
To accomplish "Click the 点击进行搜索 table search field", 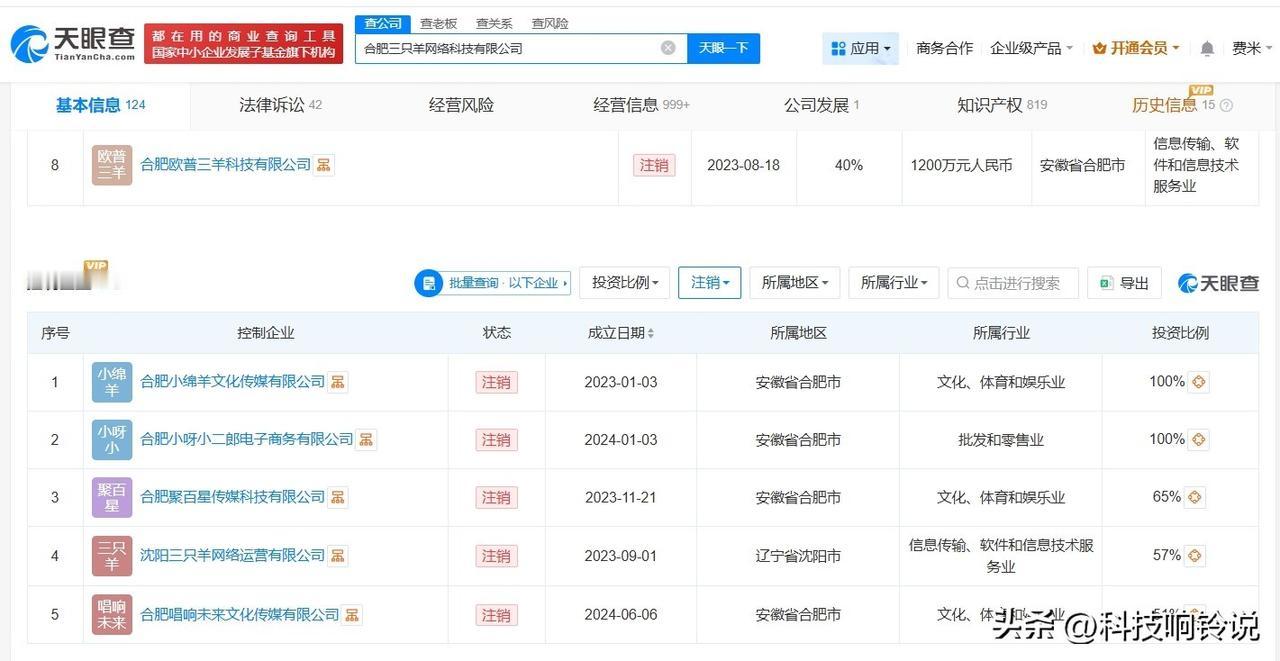I will tap(1013, 283).
